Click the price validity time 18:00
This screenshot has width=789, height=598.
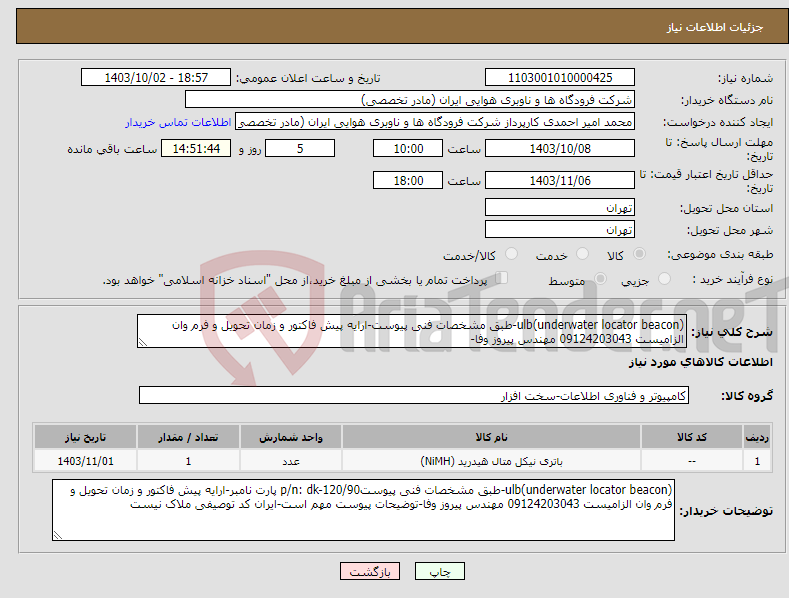(x=408, y=180)
